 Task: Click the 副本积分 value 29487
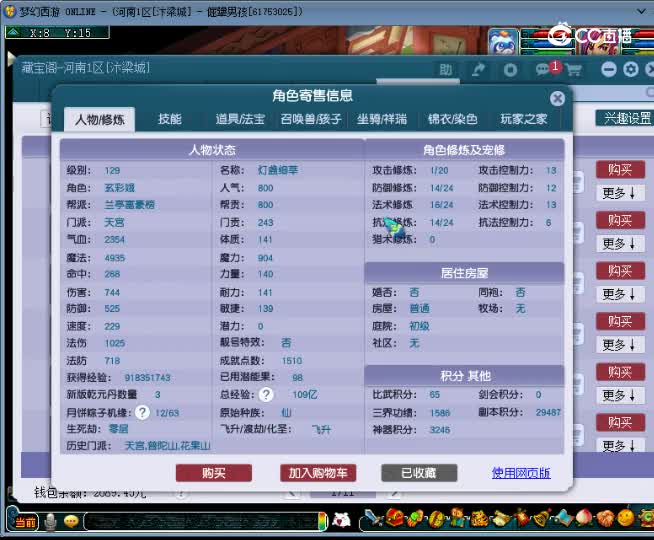[548, 412]
